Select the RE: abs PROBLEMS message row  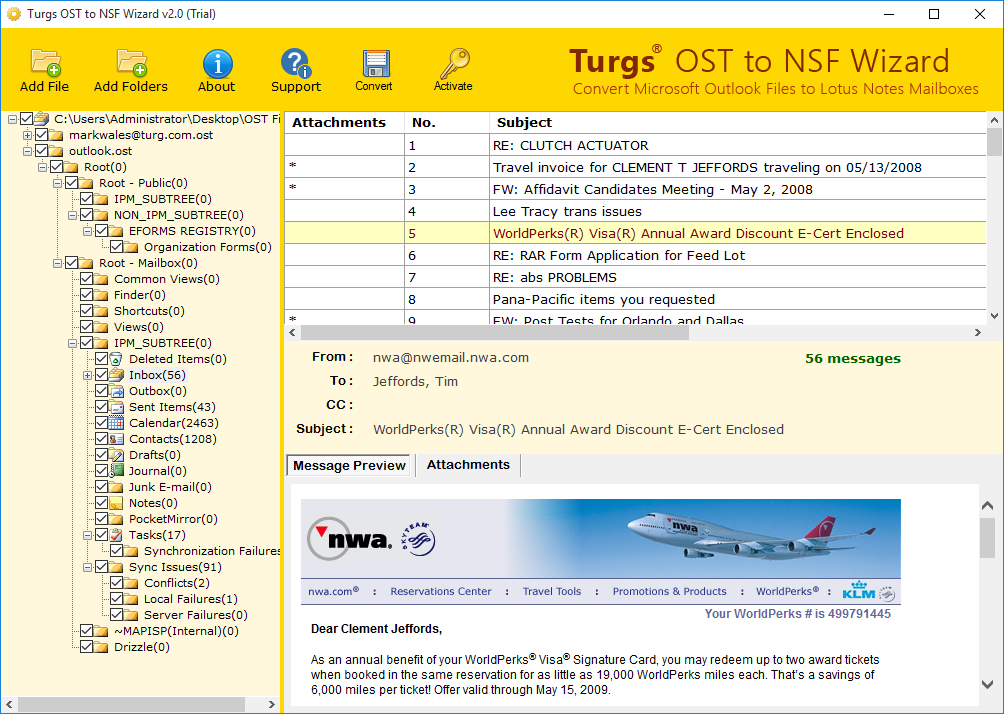[x=635, y=277]
